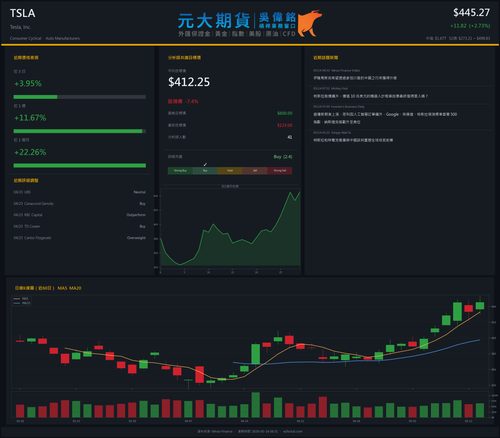This screenshot has height=438, width=500.
Task: Click the orange bull logo icon
Action: [309, 23]
